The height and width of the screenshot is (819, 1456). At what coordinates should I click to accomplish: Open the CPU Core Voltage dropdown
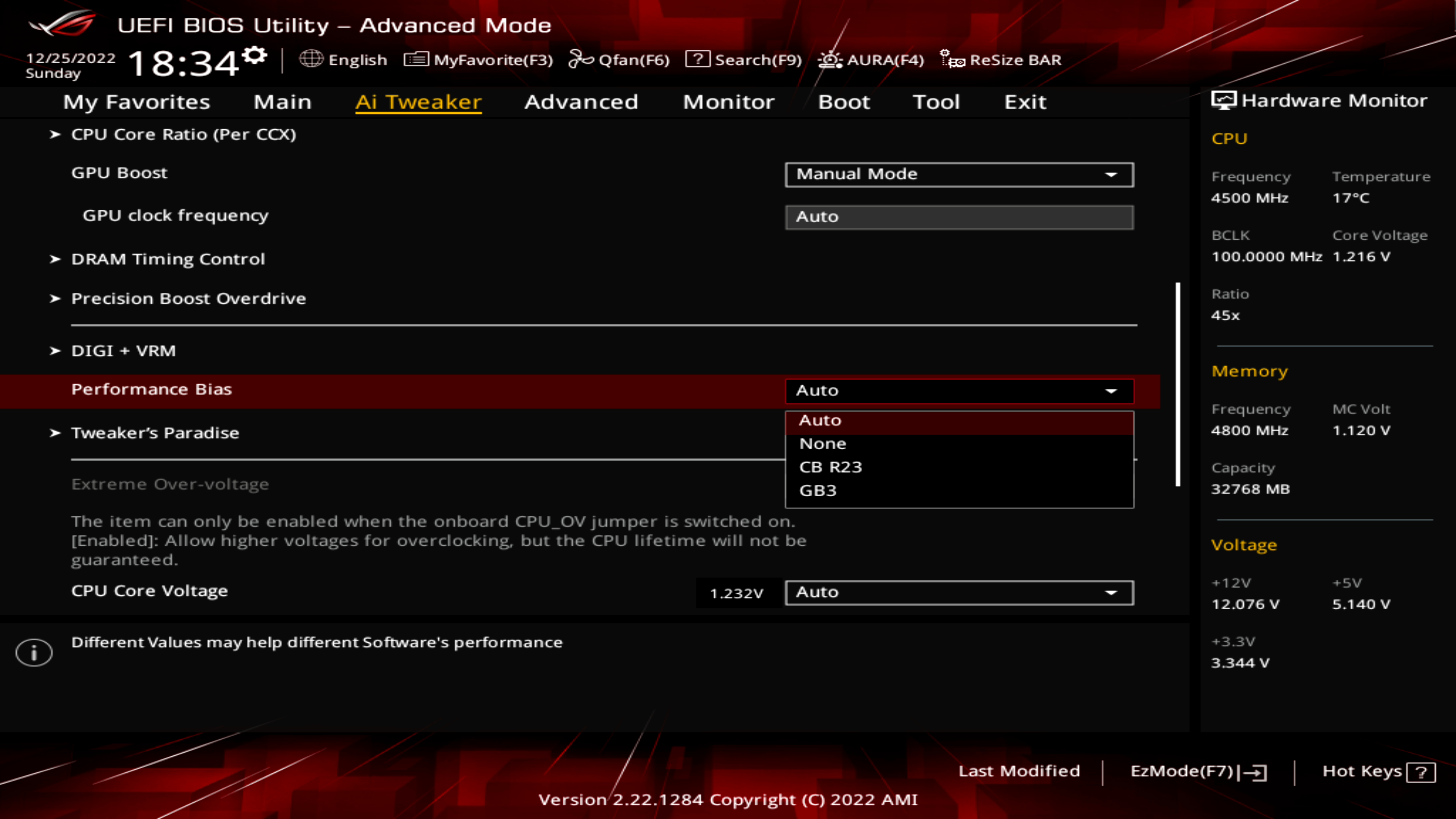959,592
